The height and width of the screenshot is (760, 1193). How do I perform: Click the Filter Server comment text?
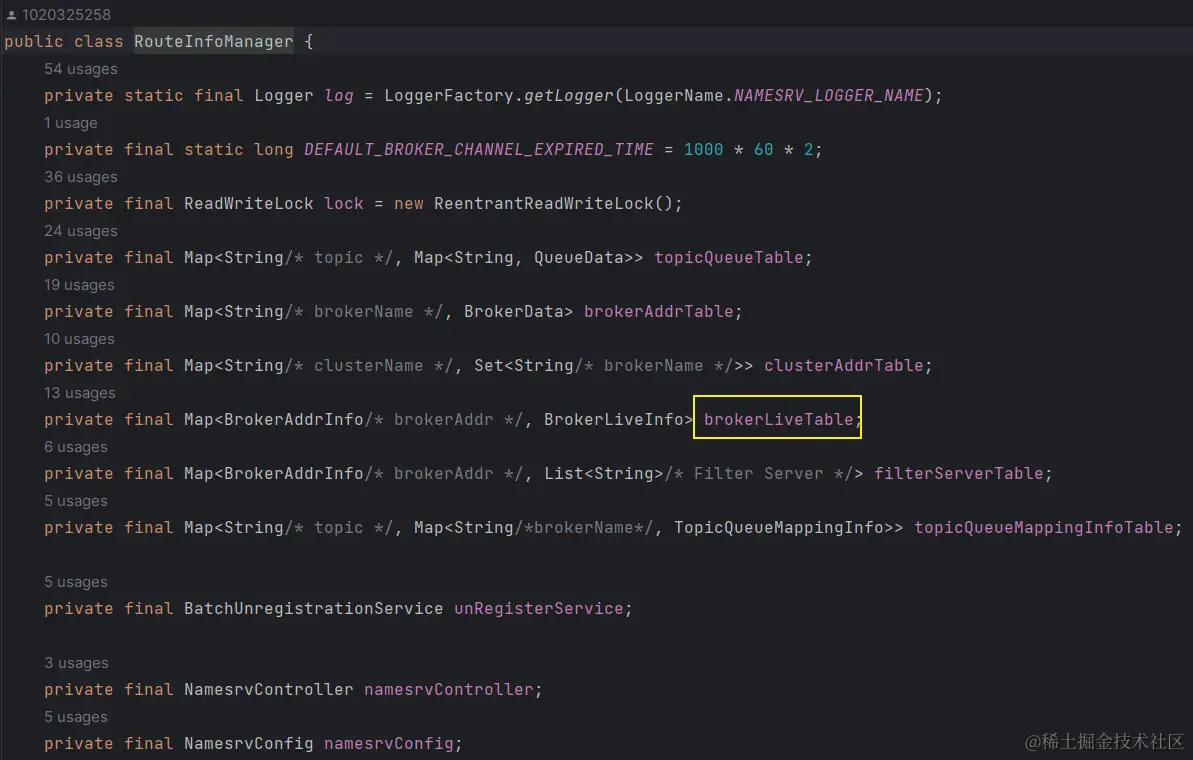(759, 474)
